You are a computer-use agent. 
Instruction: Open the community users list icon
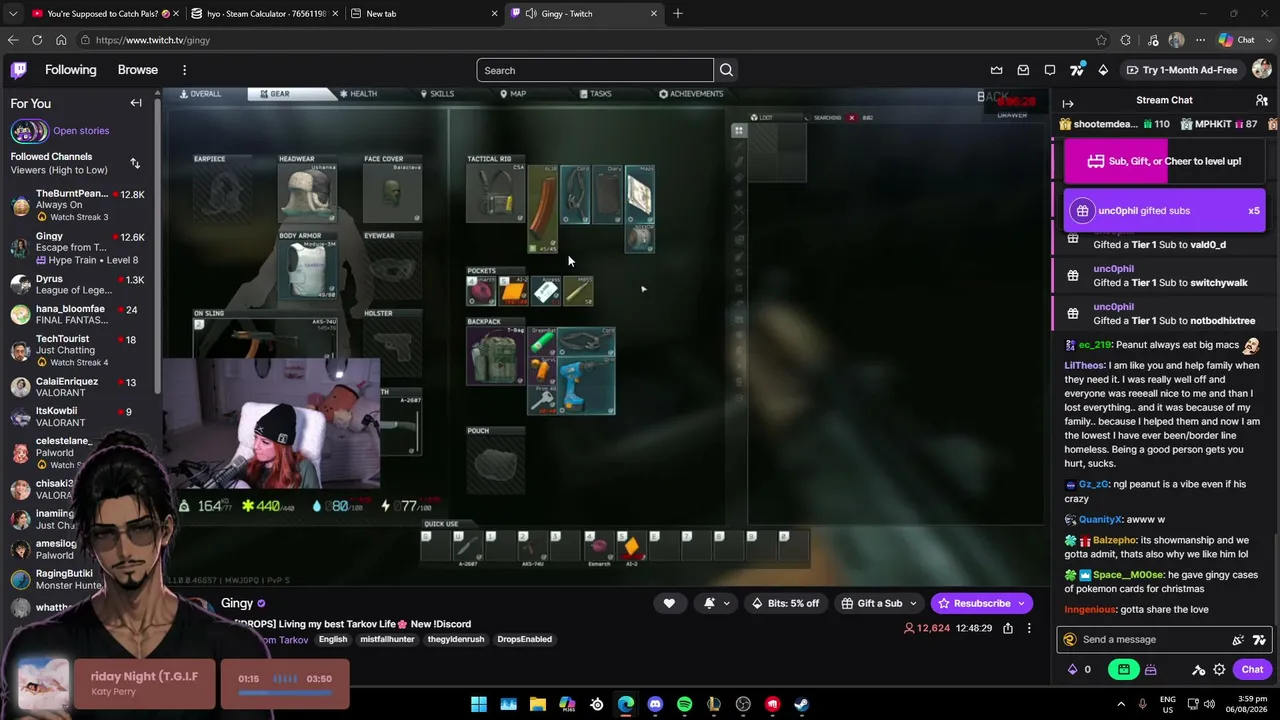(1262, 100)
